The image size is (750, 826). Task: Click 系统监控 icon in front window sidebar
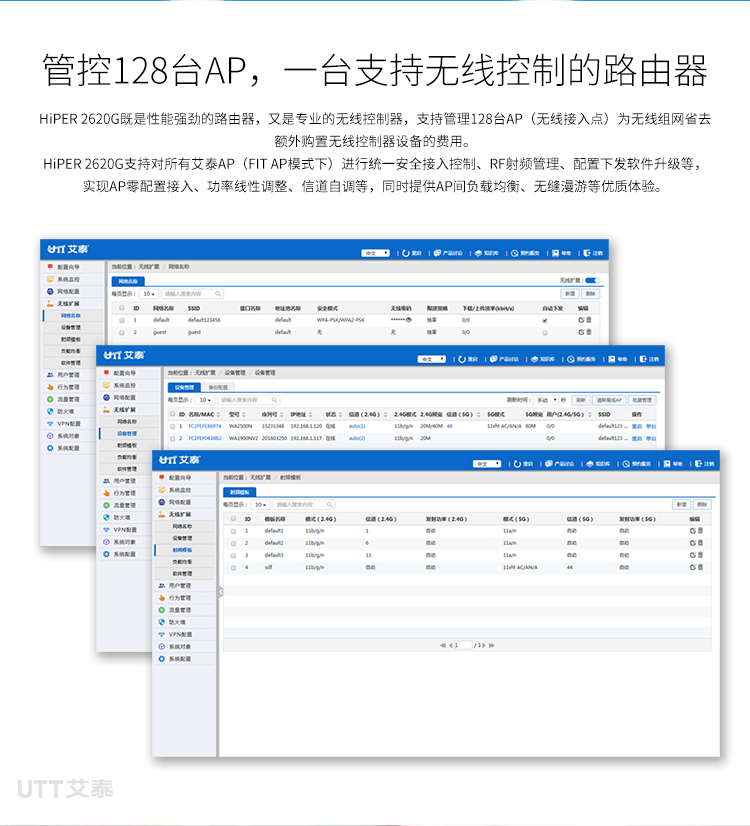(162, 490)
